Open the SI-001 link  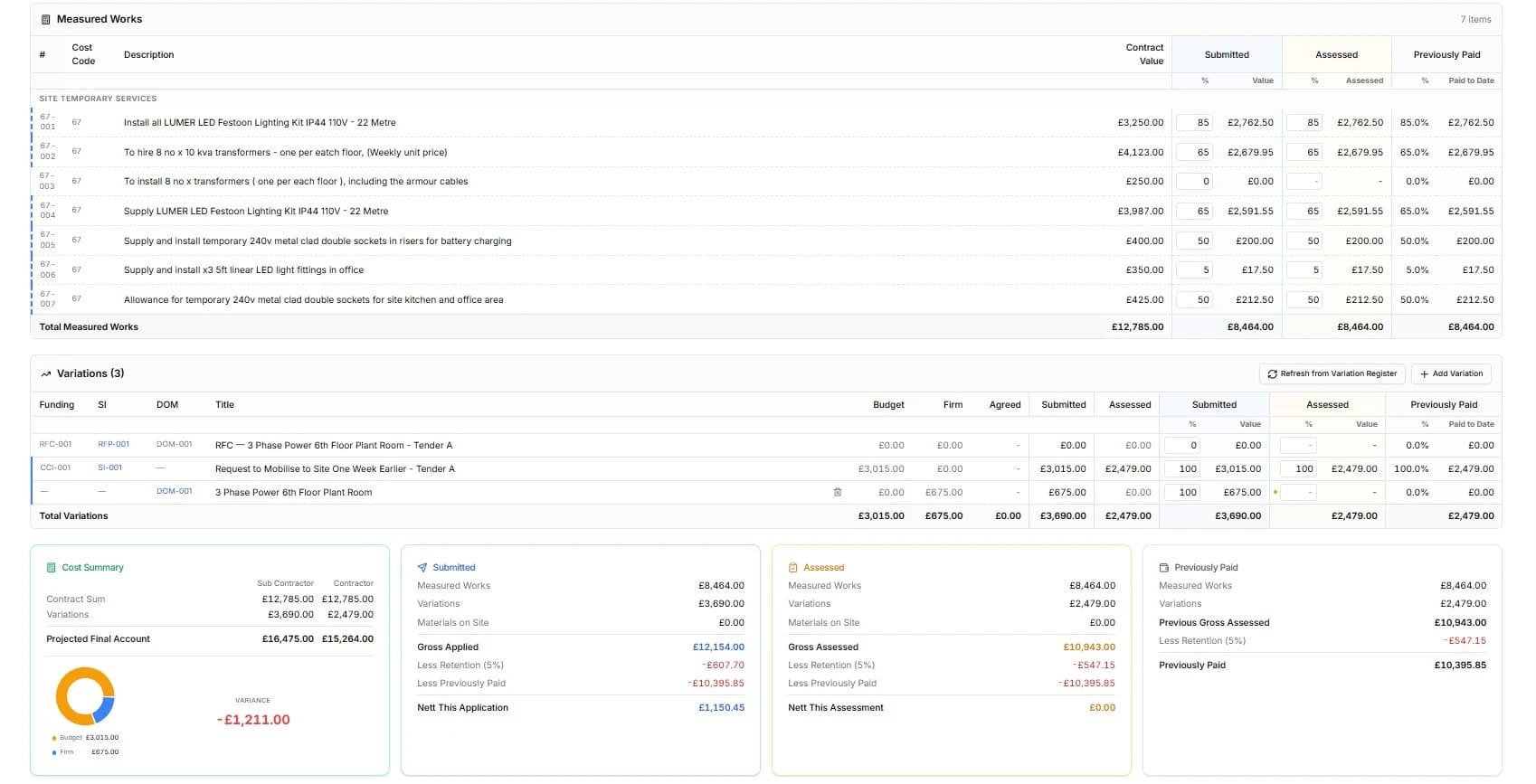click(109, 468)
